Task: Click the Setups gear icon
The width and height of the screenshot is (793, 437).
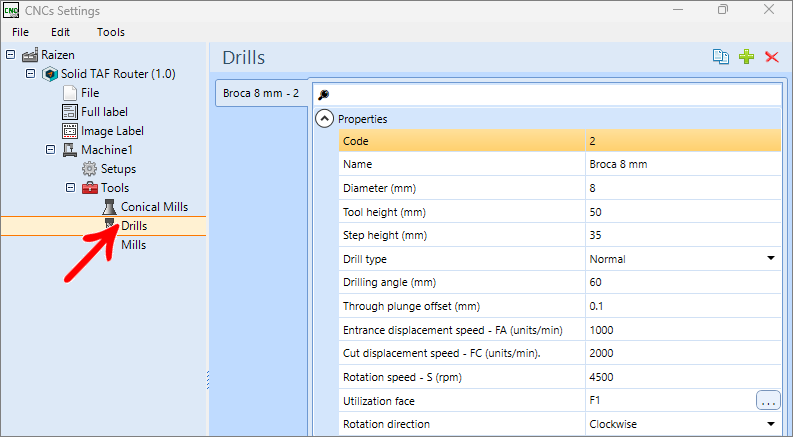Action: tap(90, 169)
